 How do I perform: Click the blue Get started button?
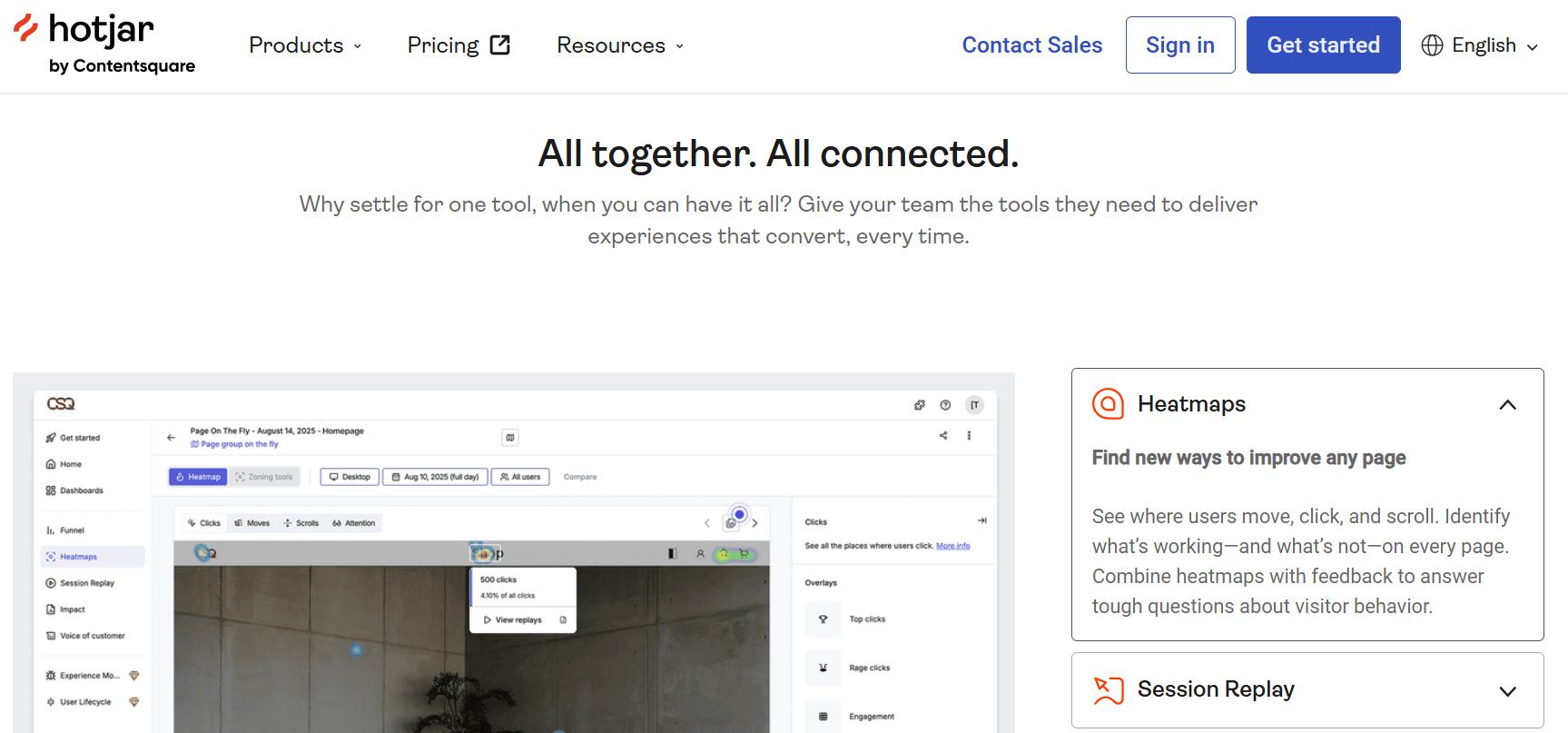point(1323,45)
